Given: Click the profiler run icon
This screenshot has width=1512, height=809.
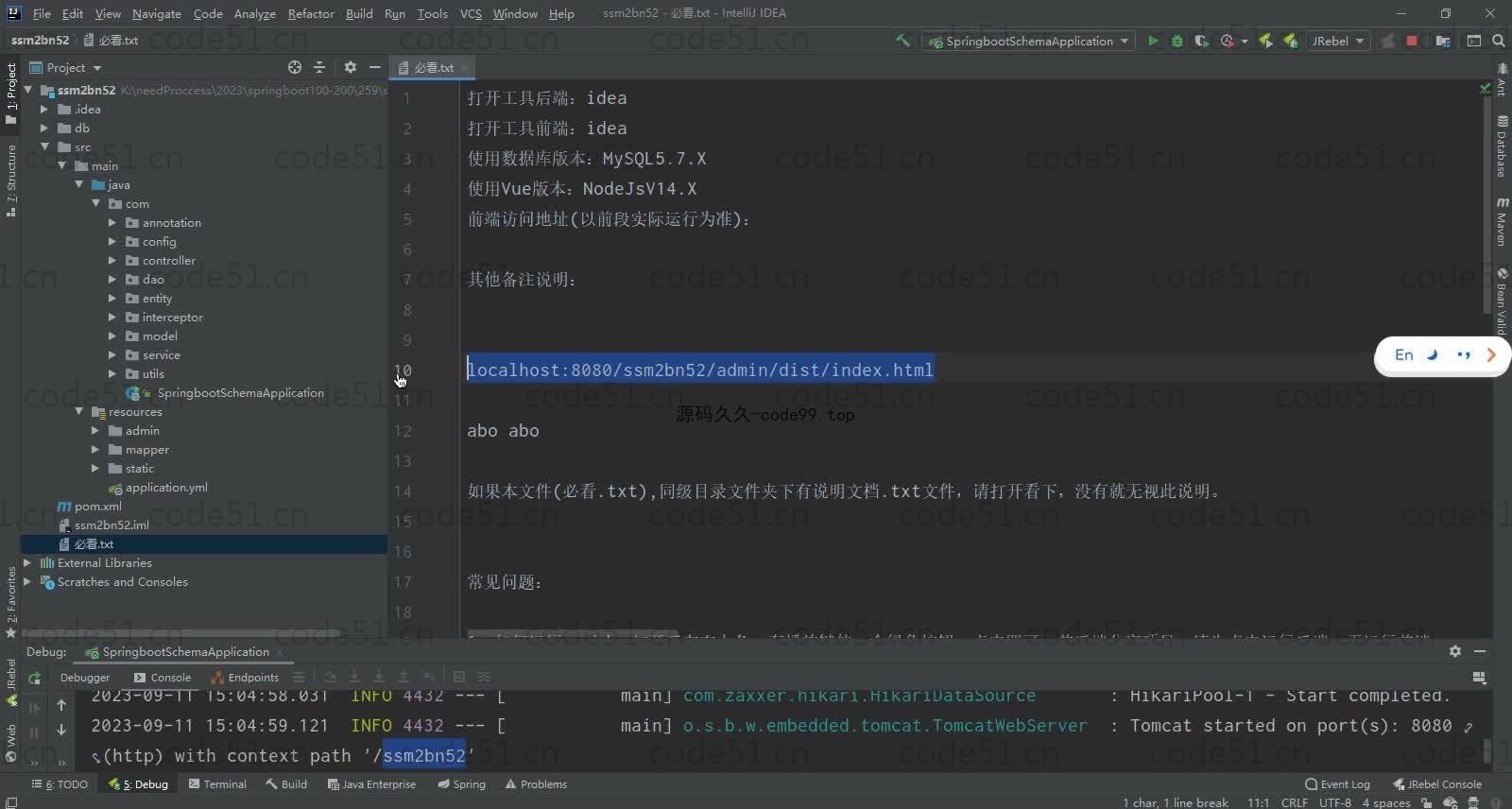Looking at the screenshot, I should click(1227, 41).
